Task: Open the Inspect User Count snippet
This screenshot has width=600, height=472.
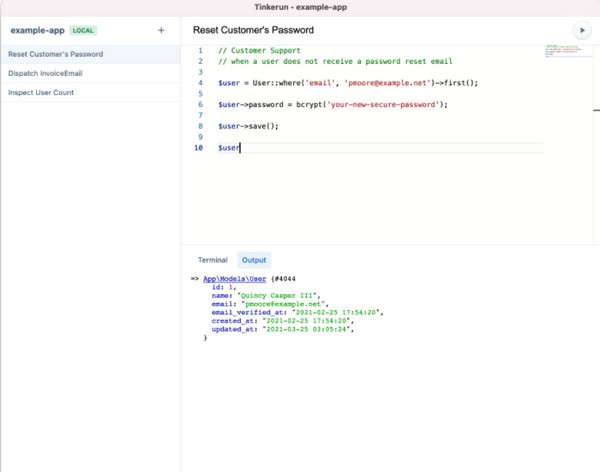Action: [x=41, y=93]
